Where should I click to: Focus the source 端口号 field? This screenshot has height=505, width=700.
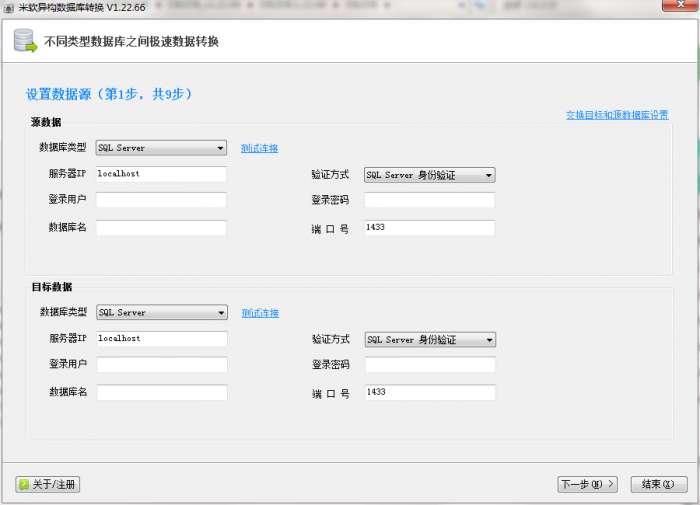pos(429,228)
